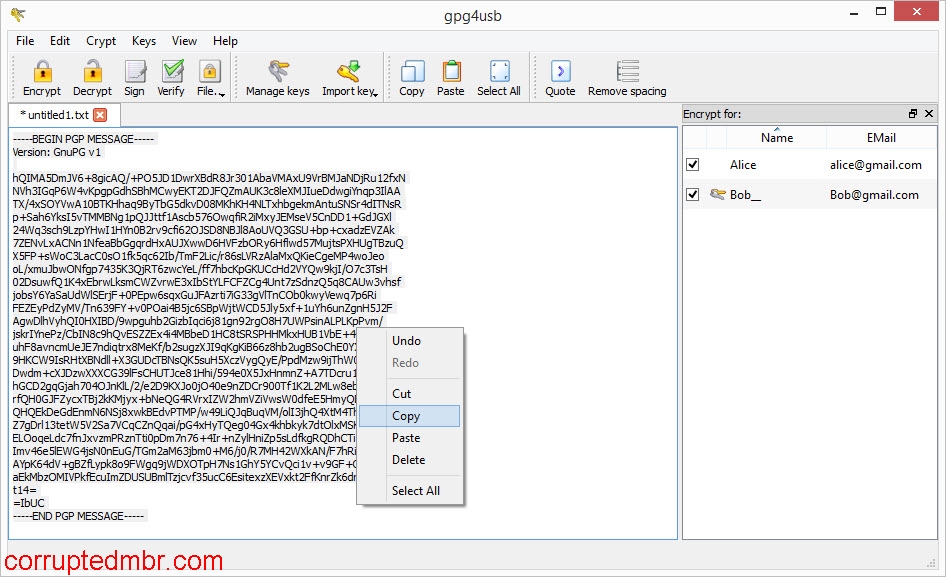Click the Name column header

click(x=777, y=137)
